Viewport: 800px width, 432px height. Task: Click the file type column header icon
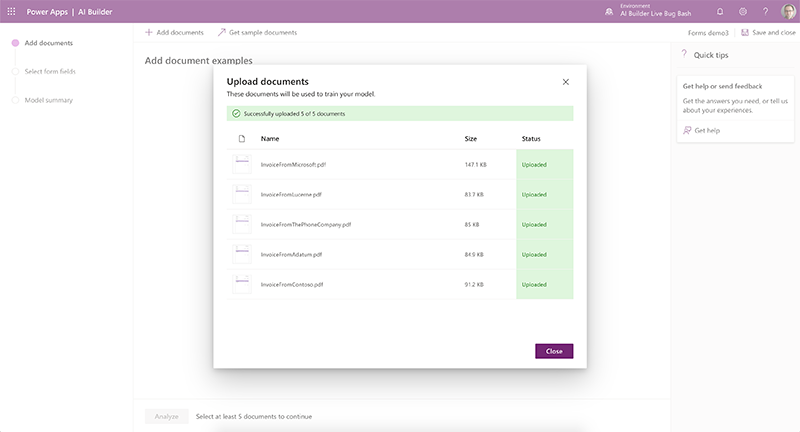(x=242, y=139)
